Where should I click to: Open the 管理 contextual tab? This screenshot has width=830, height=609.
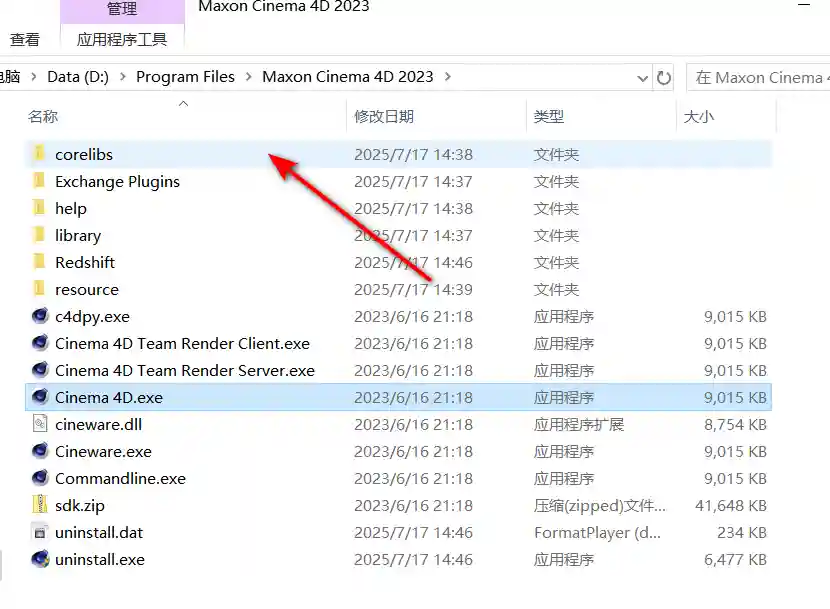click(x=122, y=9)
